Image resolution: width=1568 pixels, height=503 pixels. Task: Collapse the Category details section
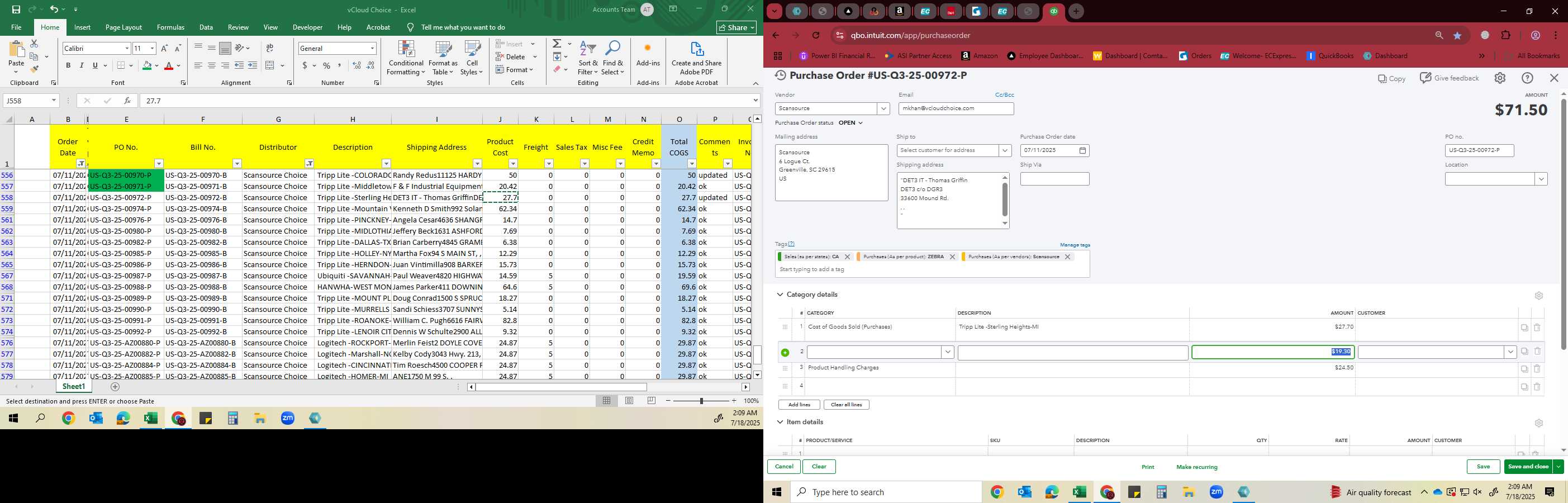(x=780, y=295)
